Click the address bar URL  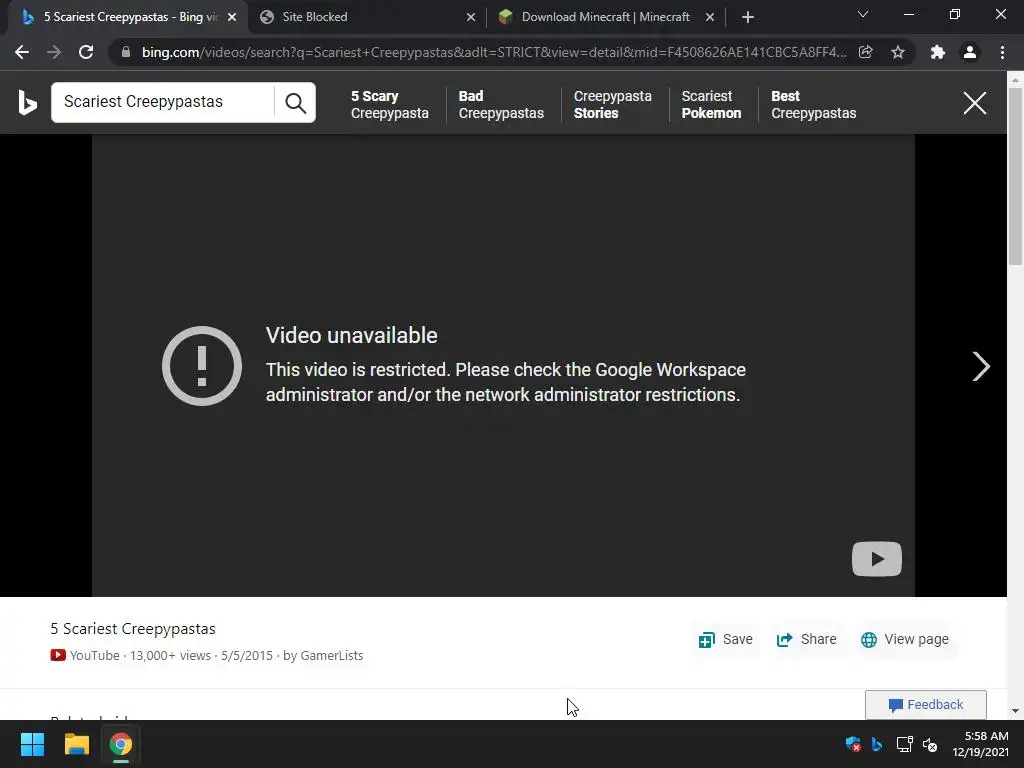(494, 52)
